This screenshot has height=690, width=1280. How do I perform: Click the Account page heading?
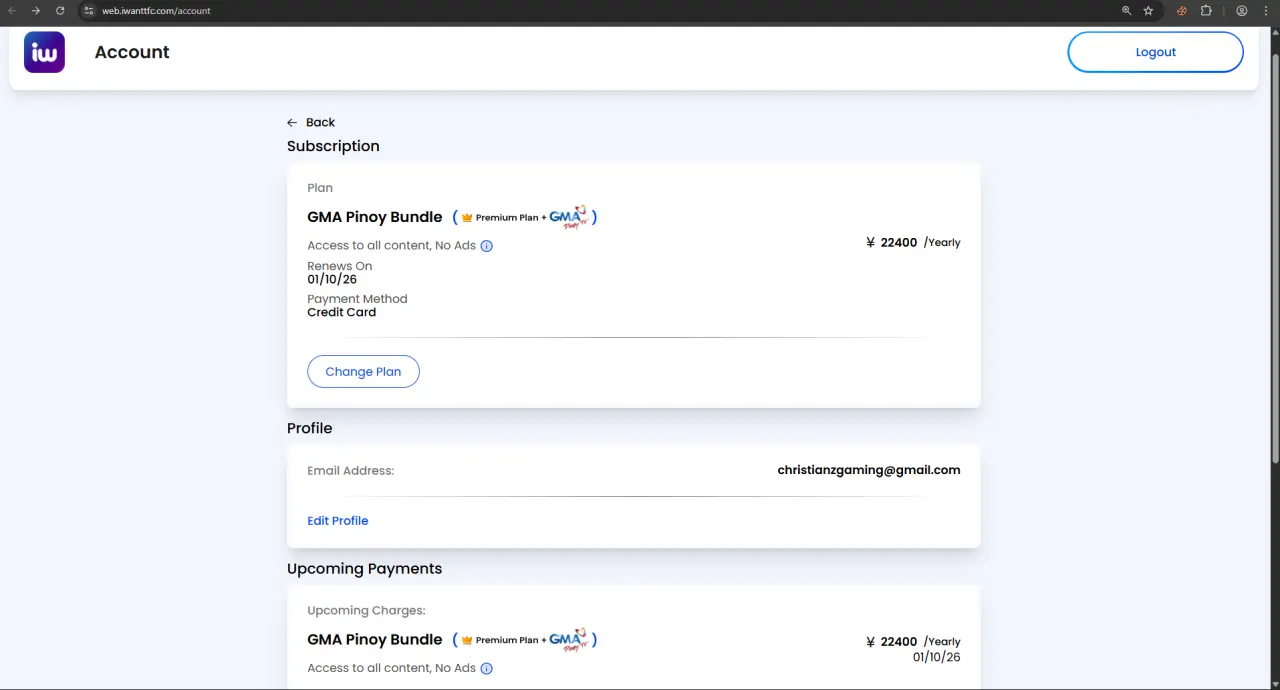[x=132, y=52]
